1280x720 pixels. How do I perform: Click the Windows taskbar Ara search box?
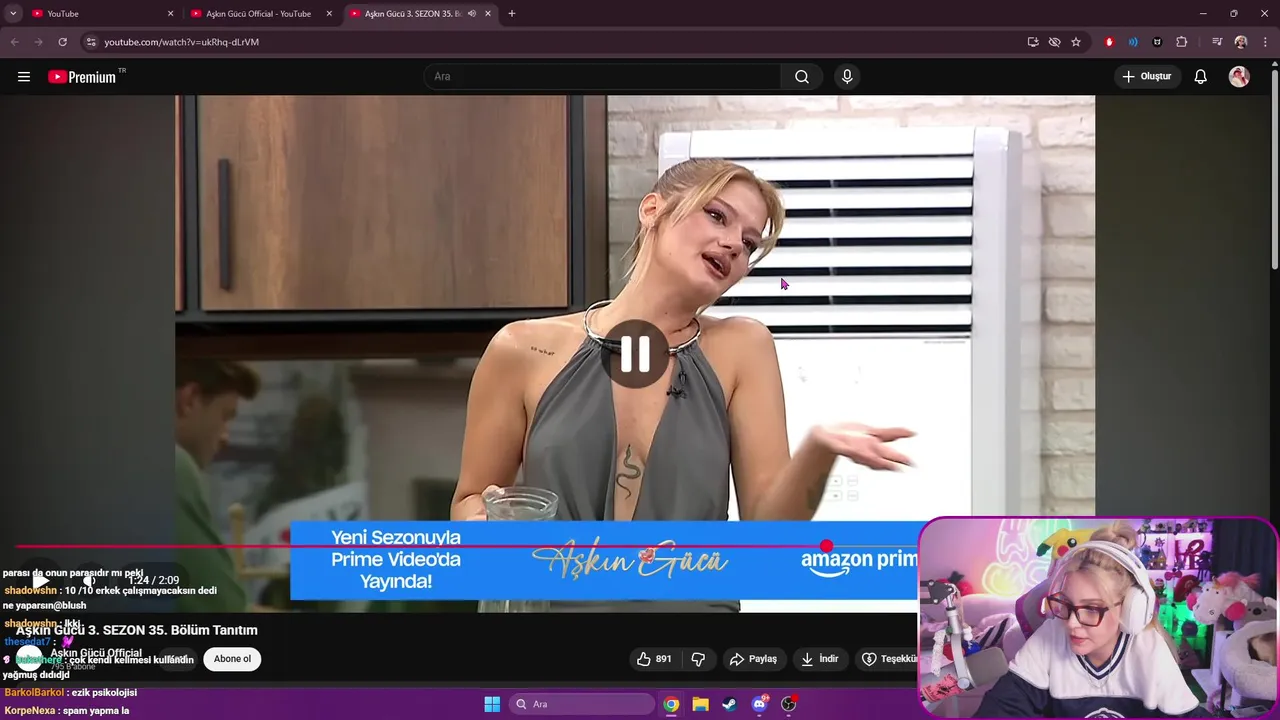(x=582, y=704)
